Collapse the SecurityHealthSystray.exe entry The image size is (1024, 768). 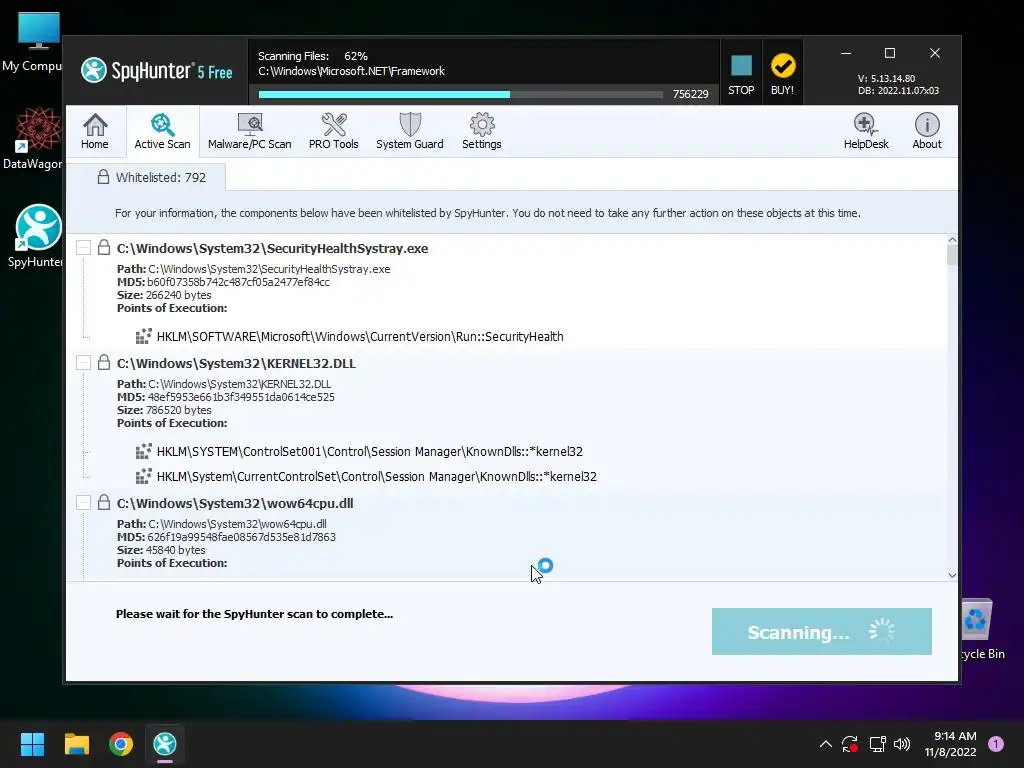[83, 248]
